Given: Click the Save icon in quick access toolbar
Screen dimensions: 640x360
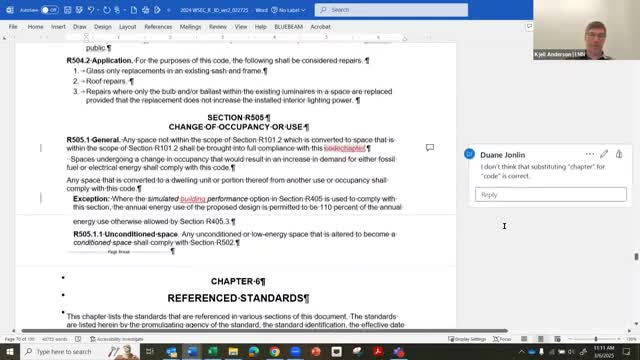Looking at the screenshot, I should point(68,10).
